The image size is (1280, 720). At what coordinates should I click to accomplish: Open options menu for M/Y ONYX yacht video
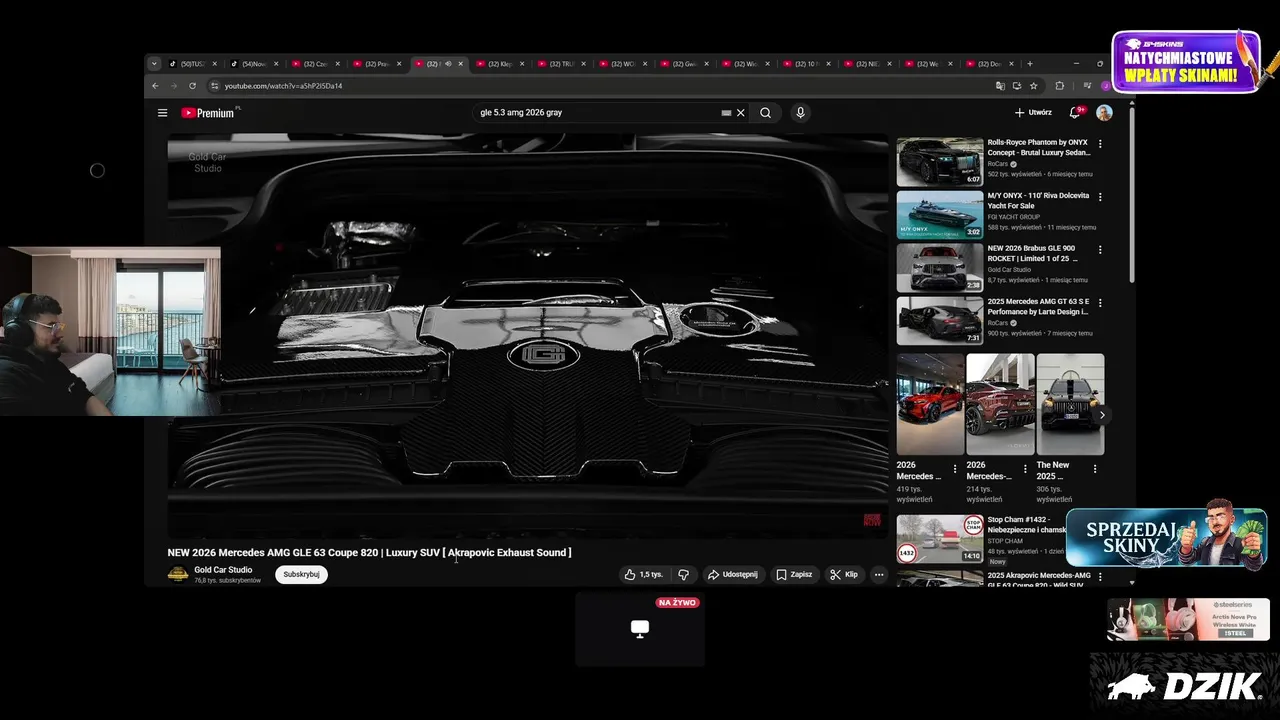click(x=1100, y=197)
